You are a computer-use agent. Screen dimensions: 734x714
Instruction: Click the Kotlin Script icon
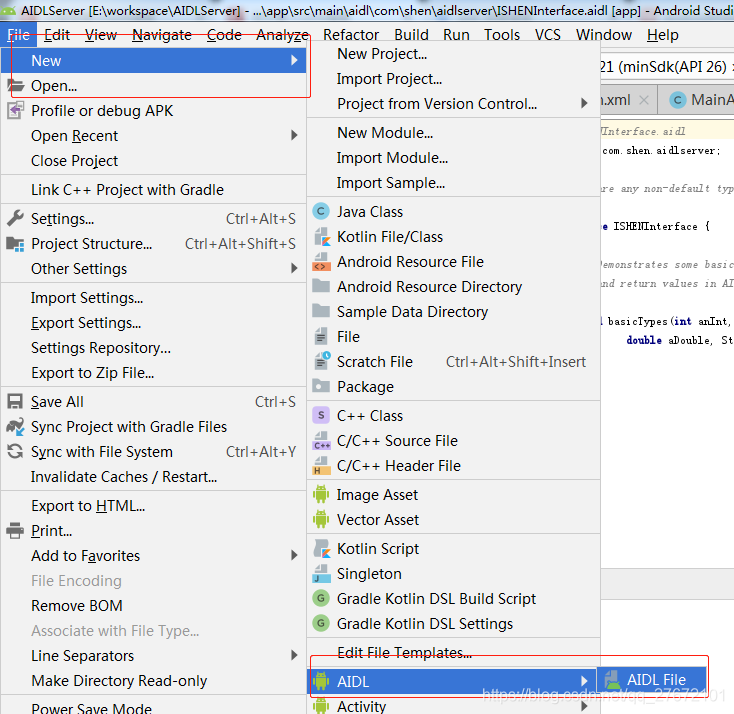pos(321,549)
